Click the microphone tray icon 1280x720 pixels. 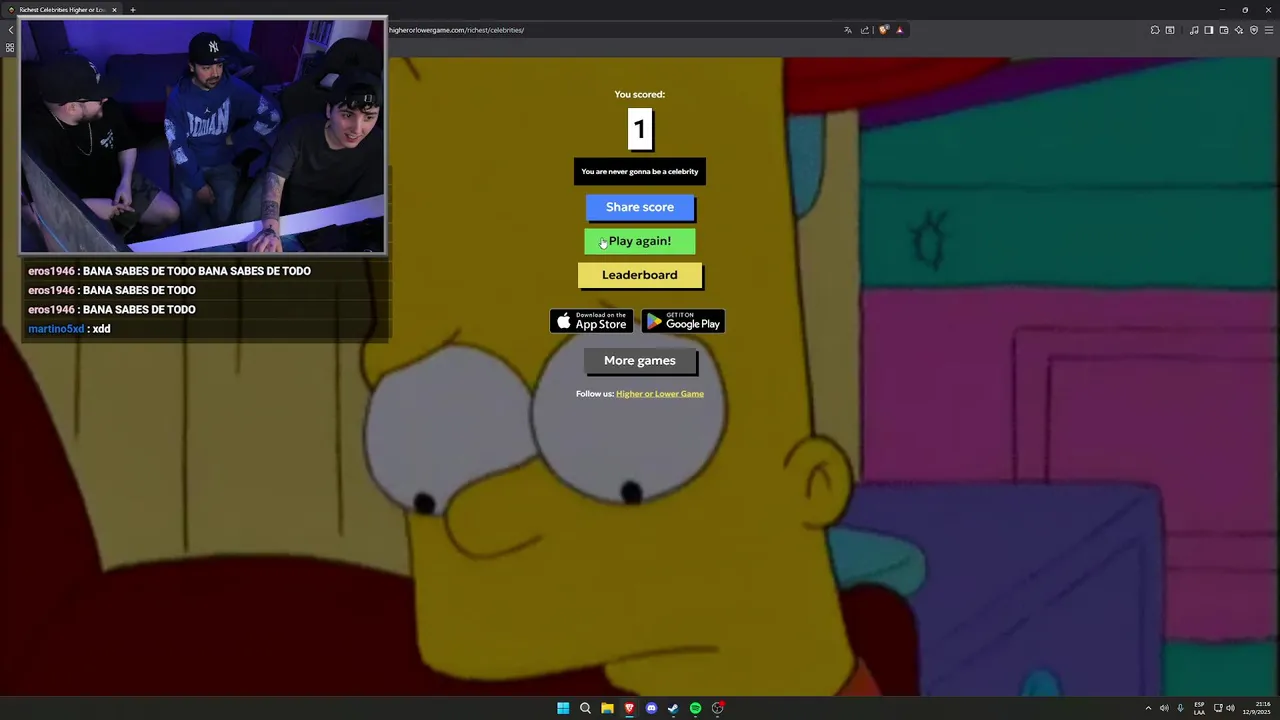(1180, 708)
